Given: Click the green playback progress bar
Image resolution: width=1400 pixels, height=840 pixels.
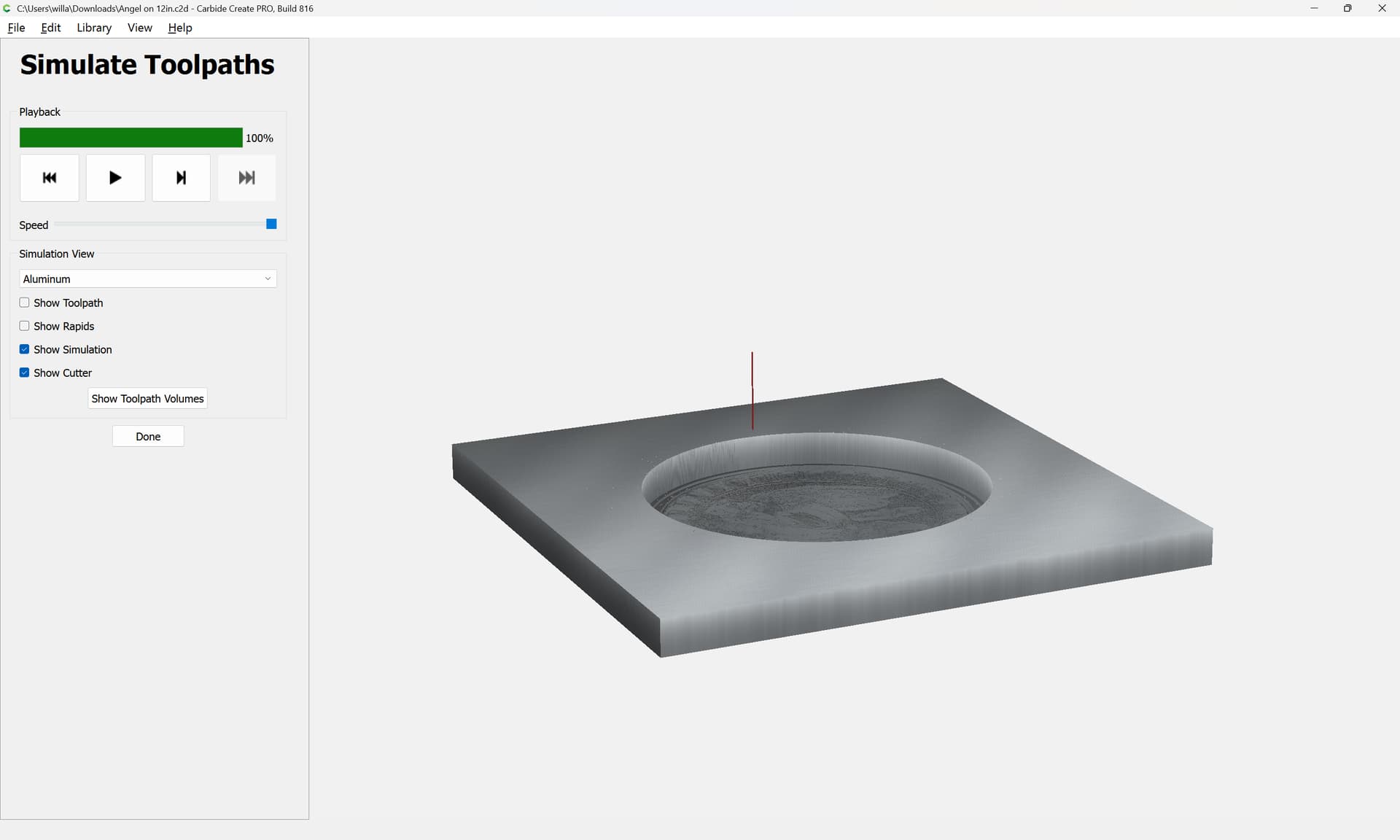Looking at the screenshot, I should (131, 138).
